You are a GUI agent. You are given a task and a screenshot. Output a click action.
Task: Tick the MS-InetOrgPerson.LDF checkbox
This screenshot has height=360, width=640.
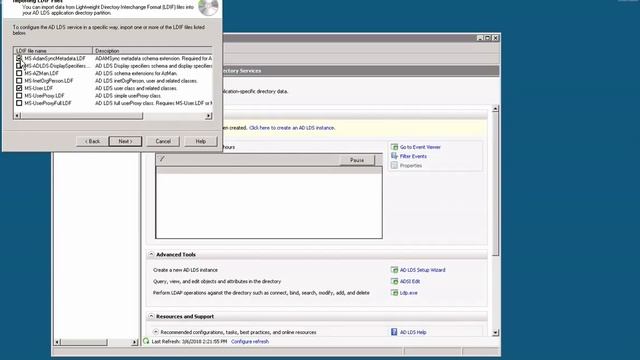click(x=19, y=81)
